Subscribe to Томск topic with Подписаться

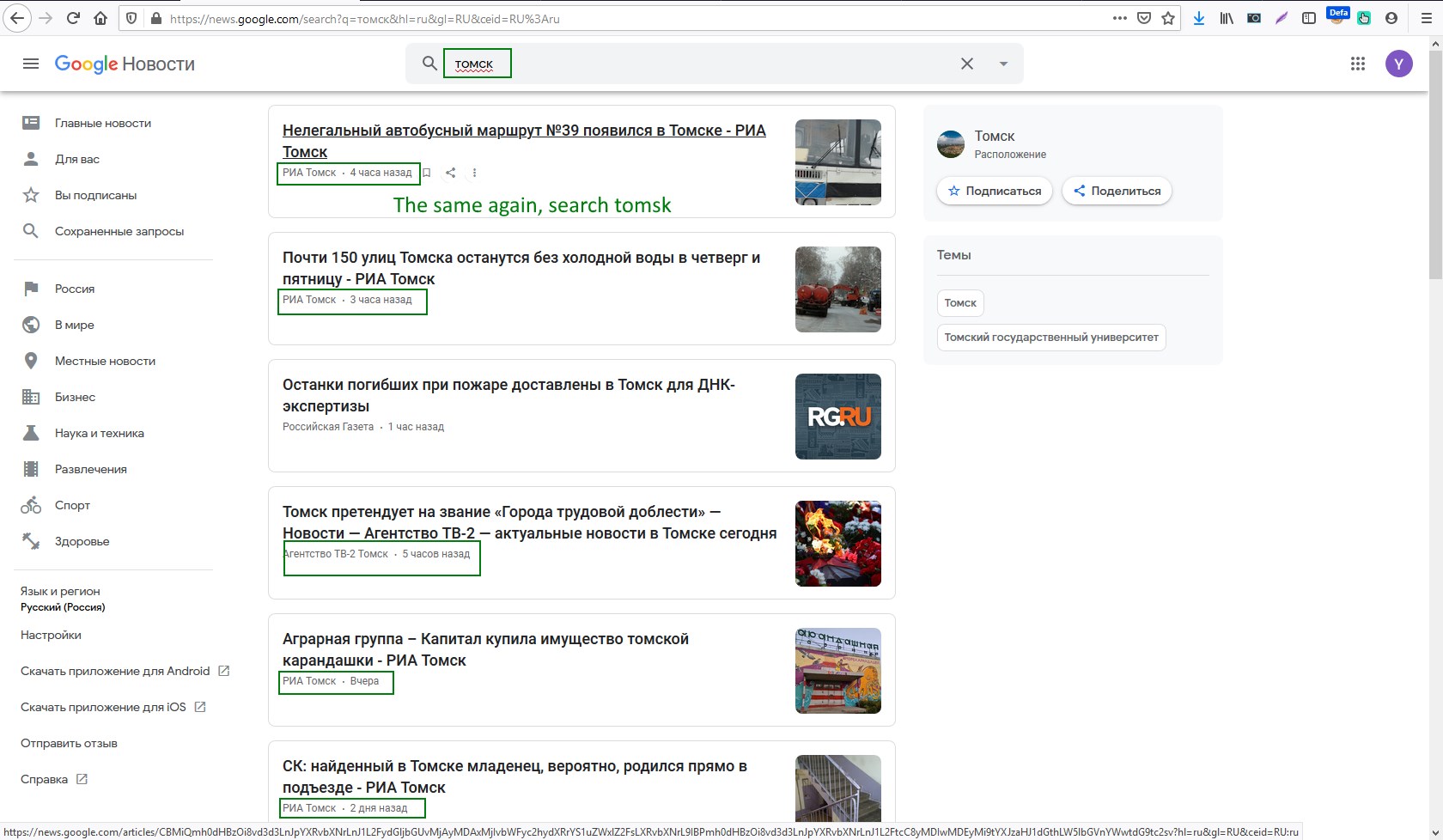[x=995, y=191]
